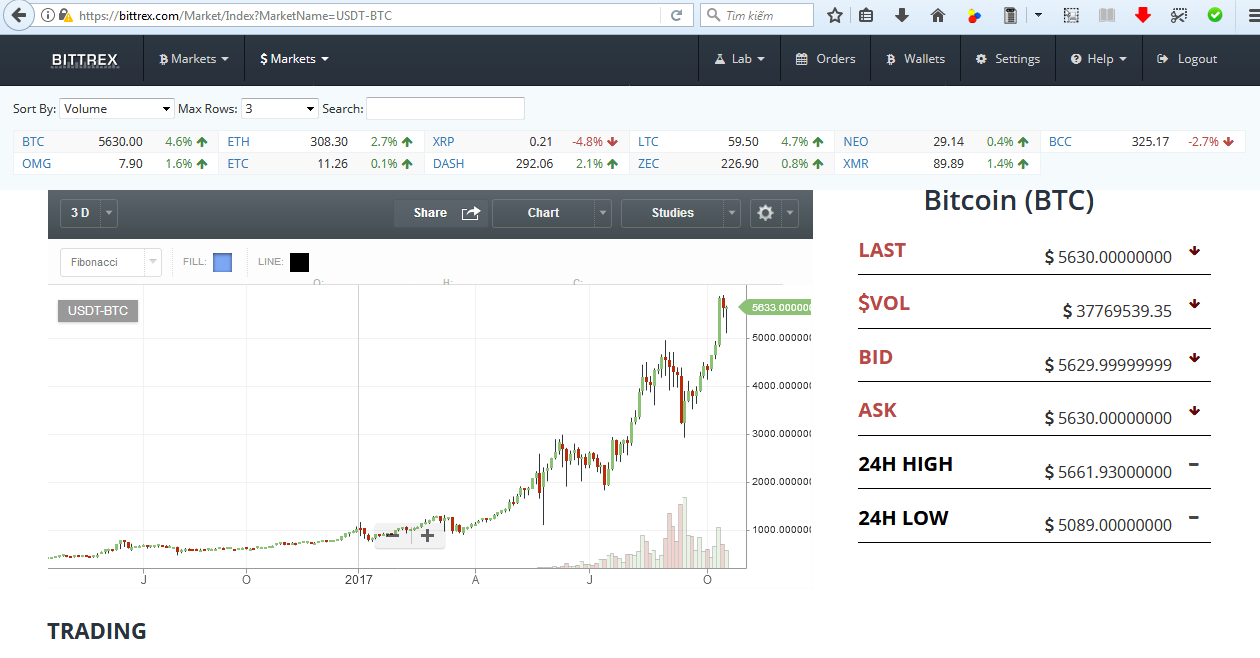Open the dropdown arrow beside clipboard extension

(1038, 15)
